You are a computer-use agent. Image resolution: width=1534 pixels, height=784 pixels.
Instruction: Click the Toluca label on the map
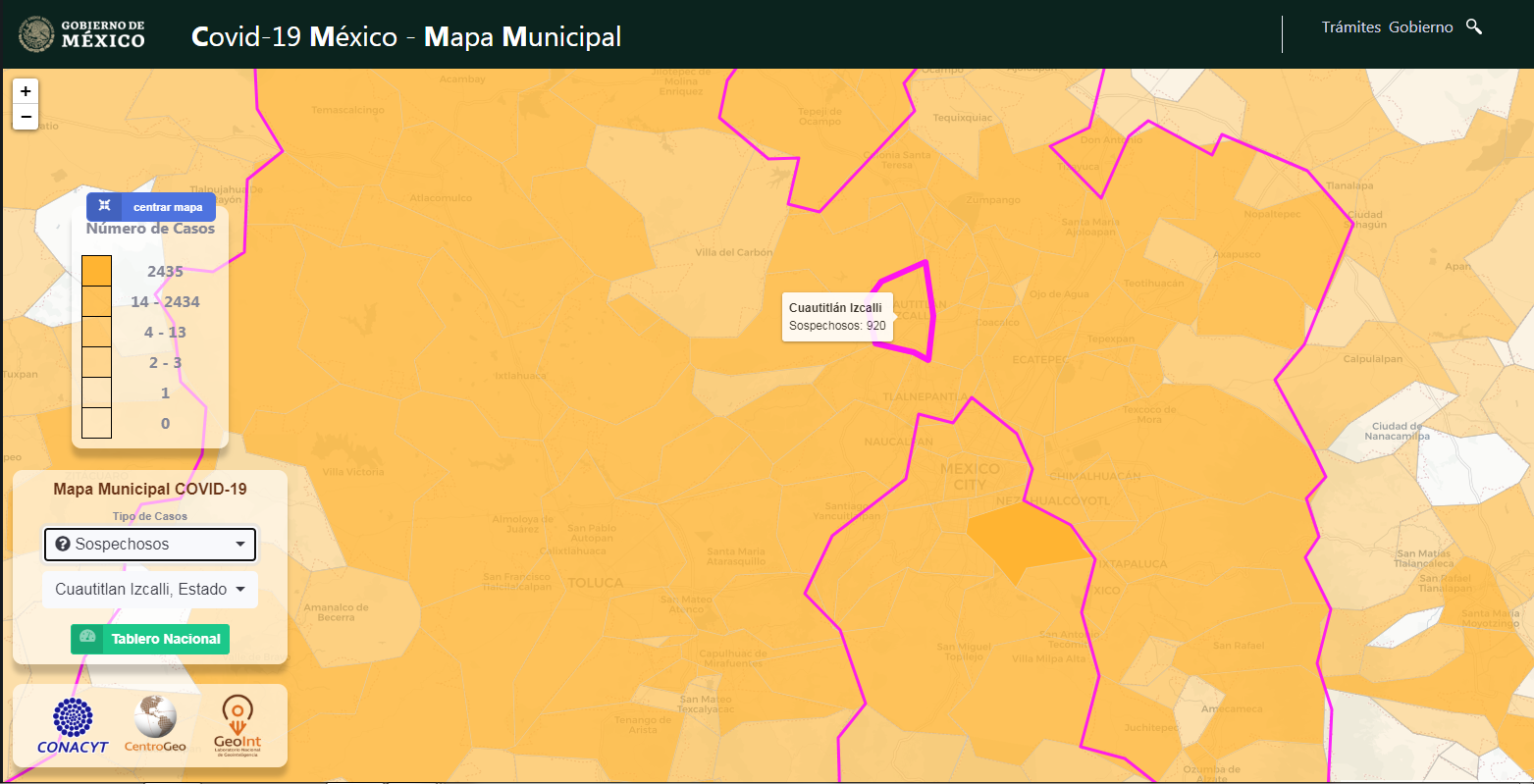click(x=595, y=583)
